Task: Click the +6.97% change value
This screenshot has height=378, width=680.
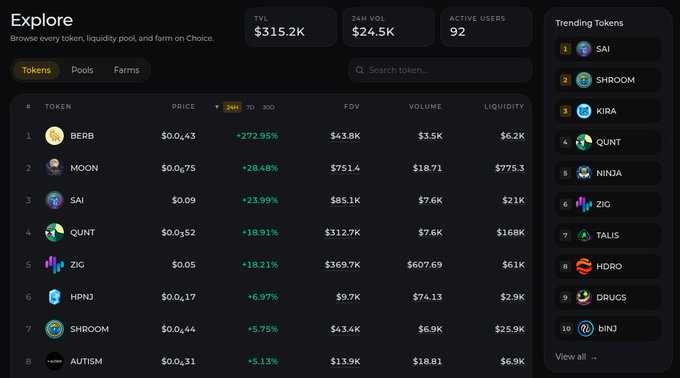Action: coord(263,297)
